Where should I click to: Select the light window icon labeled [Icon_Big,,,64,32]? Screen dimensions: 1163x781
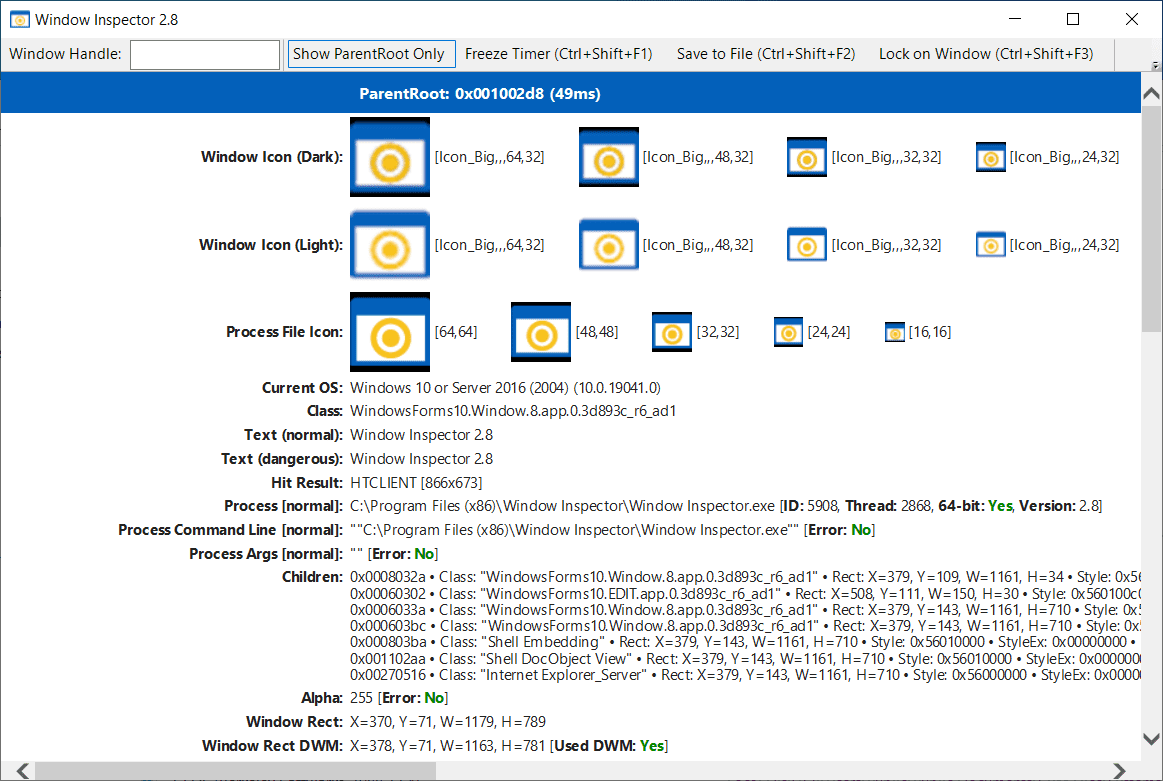(390, 245)
